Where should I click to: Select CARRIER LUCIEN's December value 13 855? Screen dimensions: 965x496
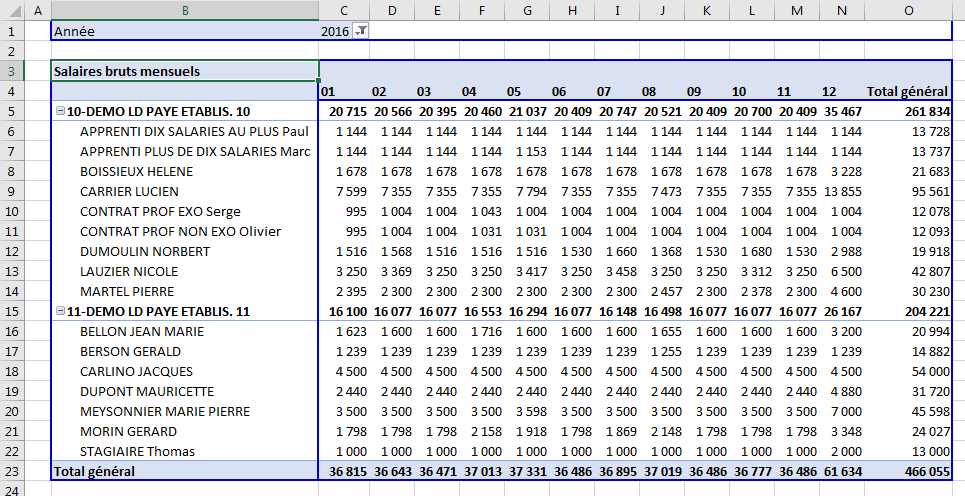click(x=843, y=191)
